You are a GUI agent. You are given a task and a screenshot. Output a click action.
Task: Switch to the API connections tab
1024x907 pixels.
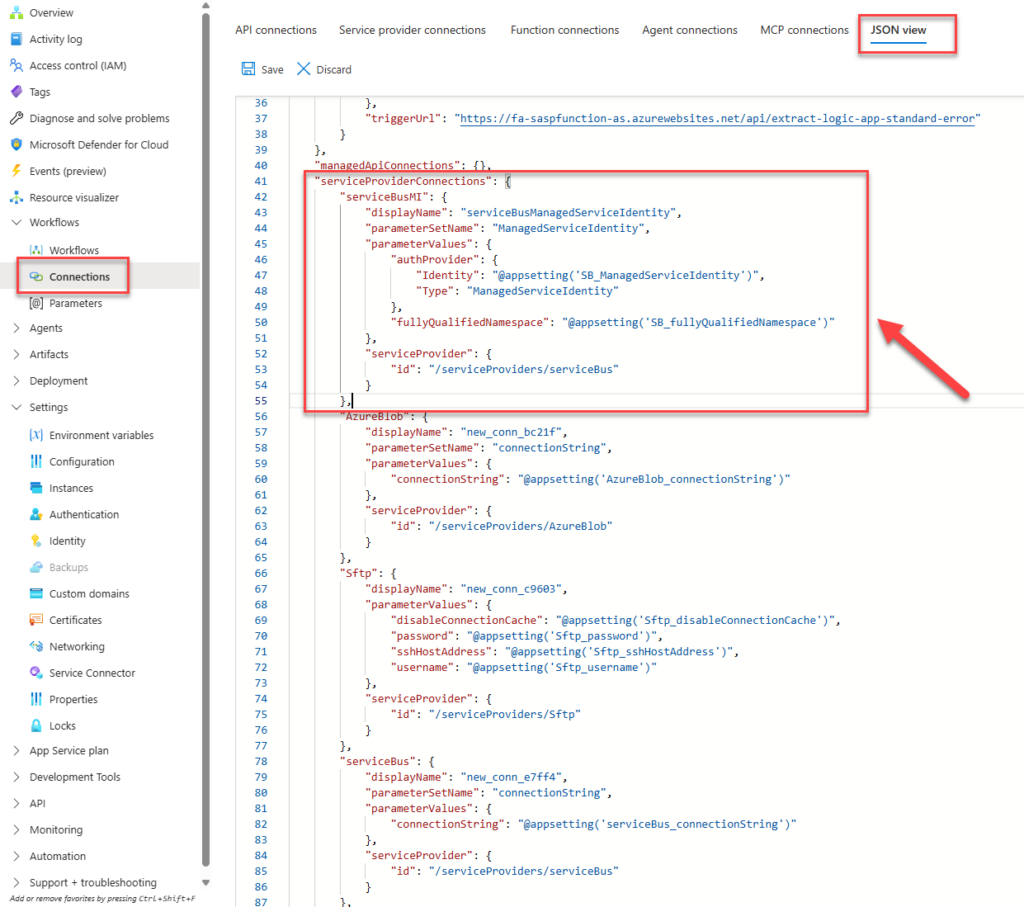[276, 30]
